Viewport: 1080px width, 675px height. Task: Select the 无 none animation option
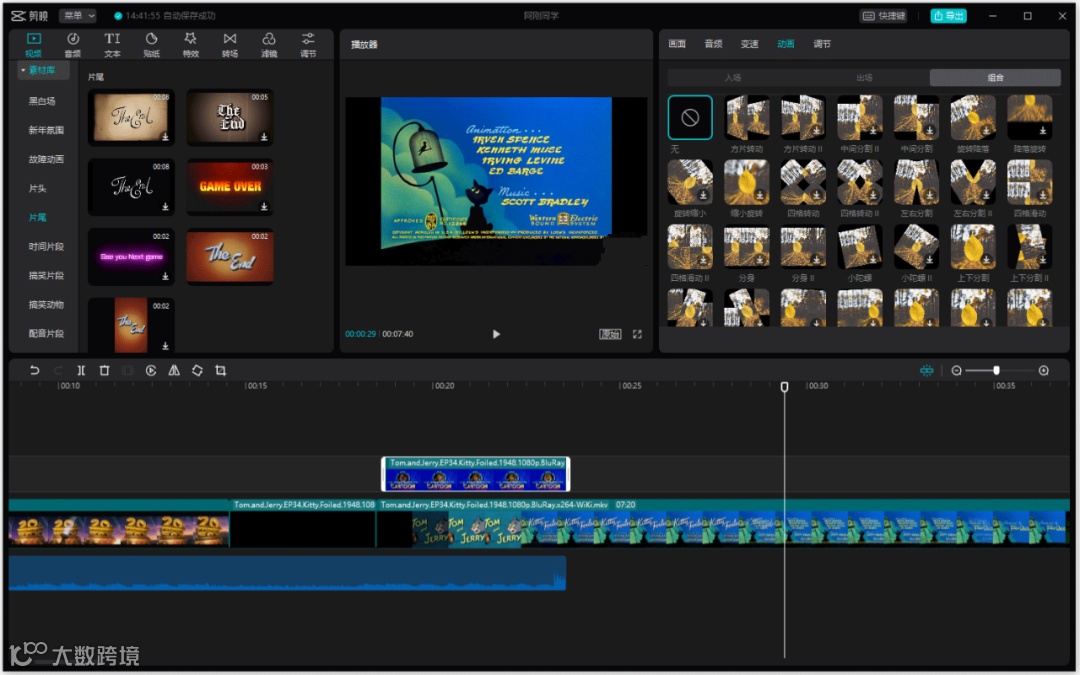coord(690,118)
